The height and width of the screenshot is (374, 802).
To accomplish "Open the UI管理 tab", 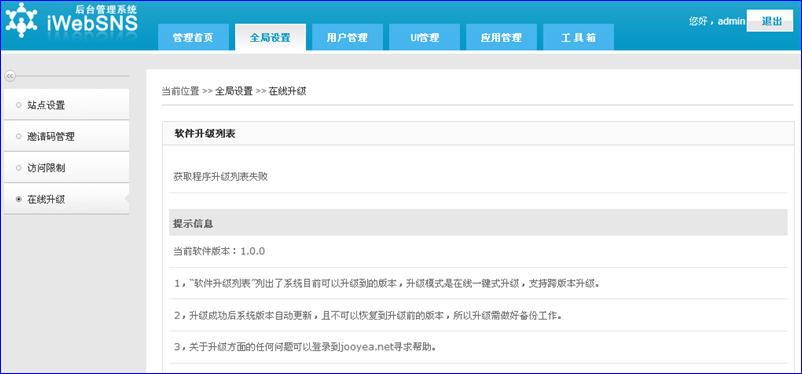I will [x=425, y=37].
